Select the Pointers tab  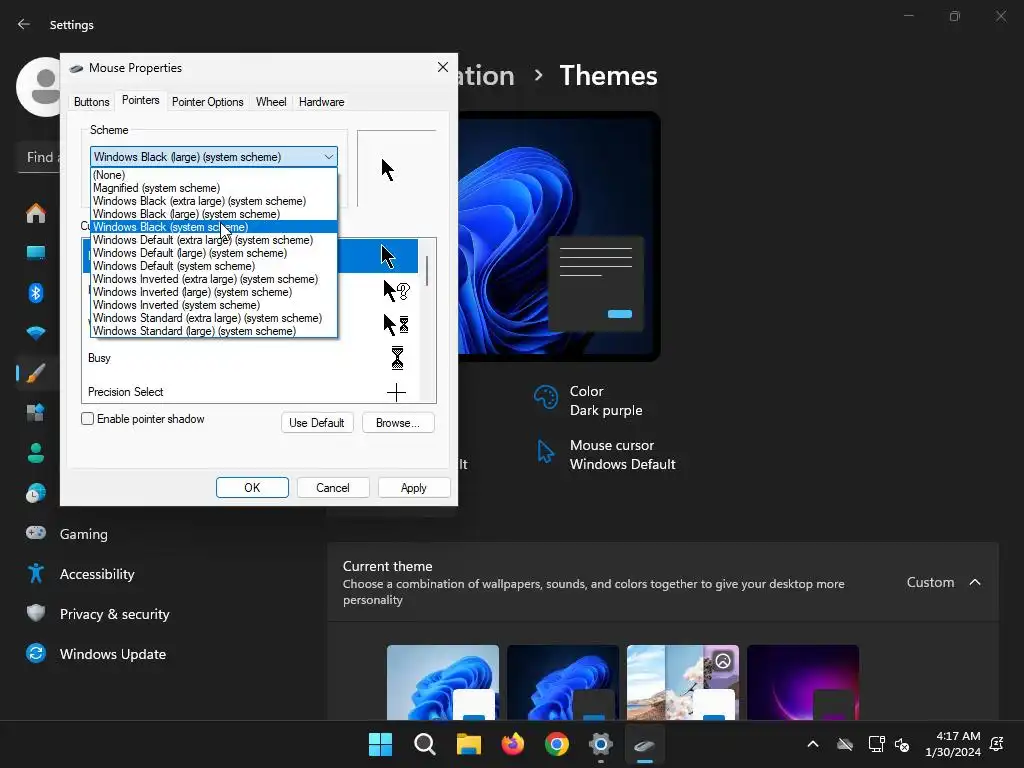140,100
